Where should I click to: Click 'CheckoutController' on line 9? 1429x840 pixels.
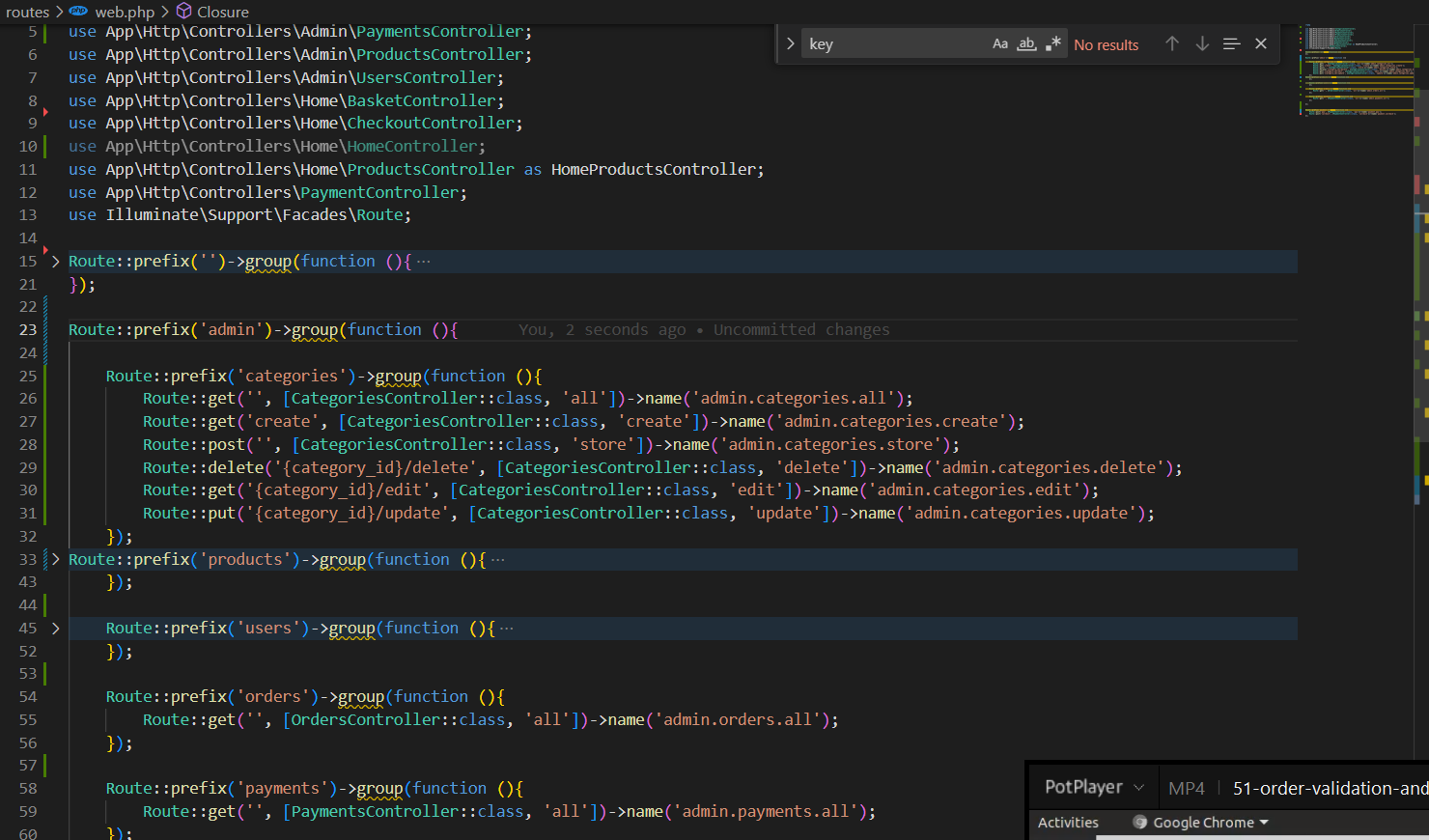pyautogui.click(x=431, y=124)
